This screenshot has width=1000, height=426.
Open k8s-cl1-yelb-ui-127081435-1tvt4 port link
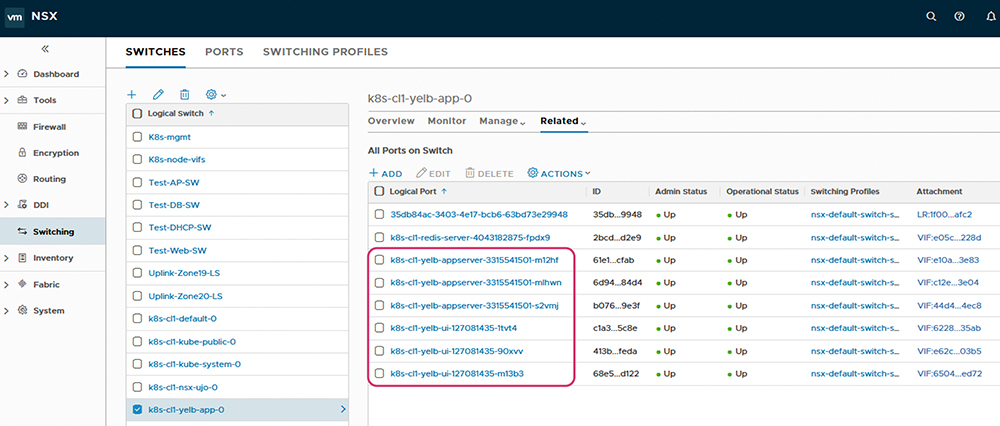tap(453, 328)
